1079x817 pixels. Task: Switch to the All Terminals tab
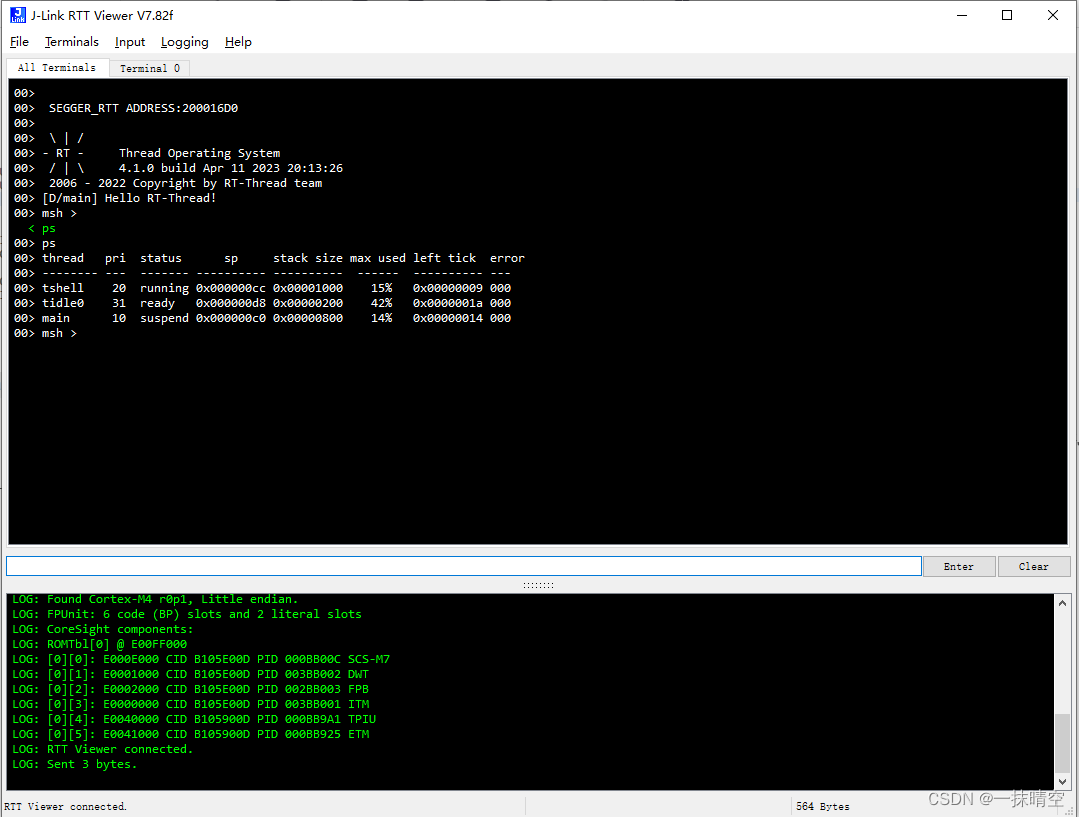tap(57, 67)
